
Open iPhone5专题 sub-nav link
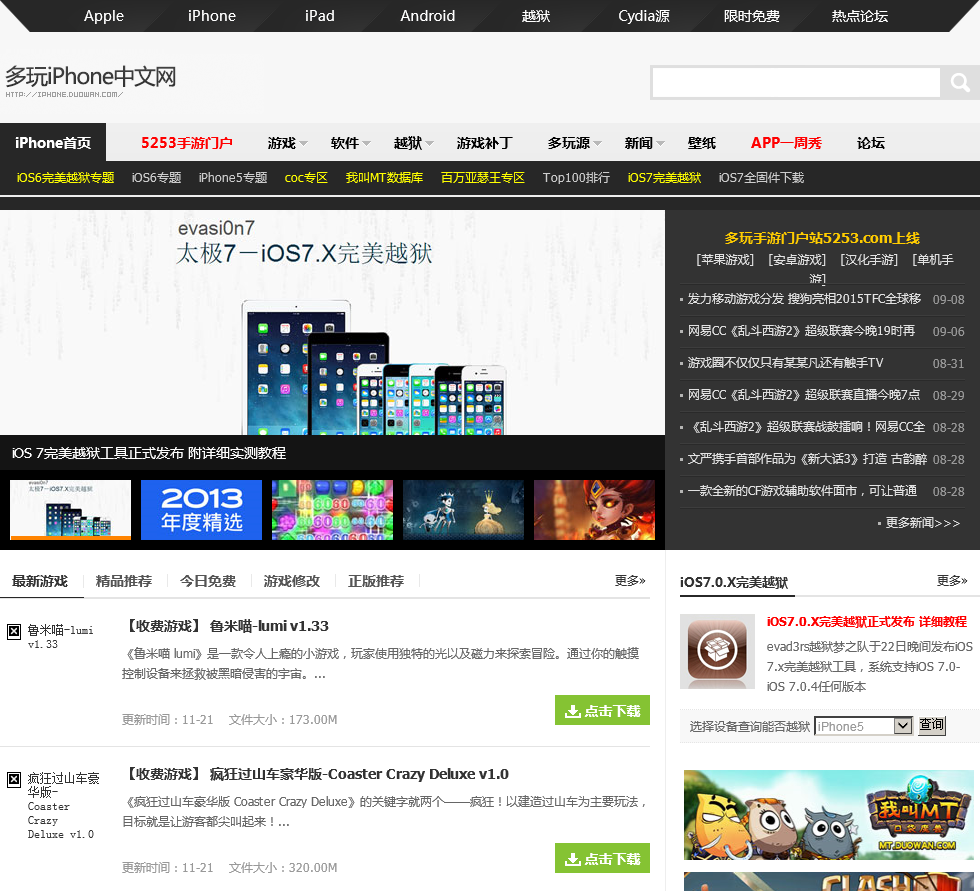pyautogui.click(x=232, y=177)
